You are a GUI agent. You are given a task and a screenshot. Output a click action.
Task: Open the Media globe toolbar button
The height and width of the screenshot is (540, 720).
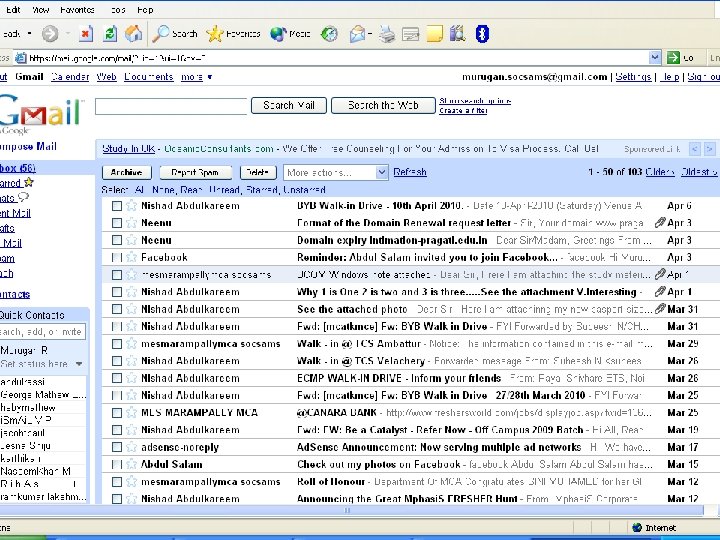point(290,34)
